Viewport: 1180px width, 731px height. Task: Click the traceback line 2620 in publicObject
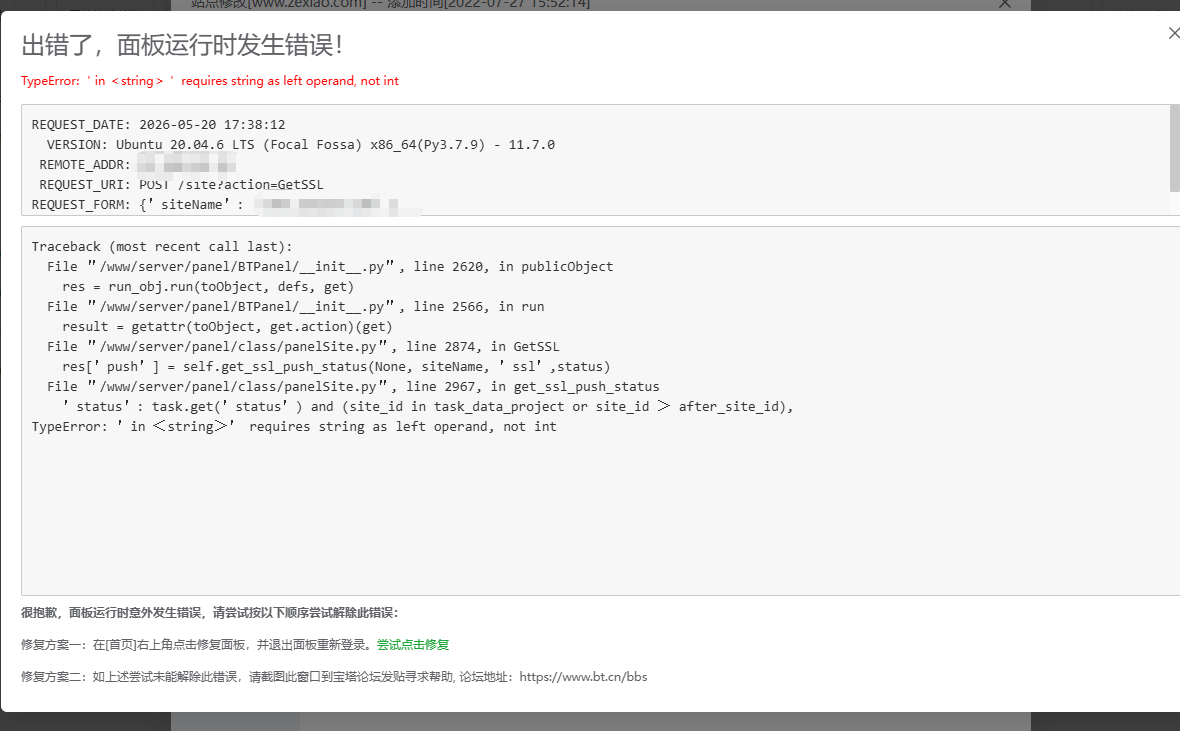tap(330, 267)
